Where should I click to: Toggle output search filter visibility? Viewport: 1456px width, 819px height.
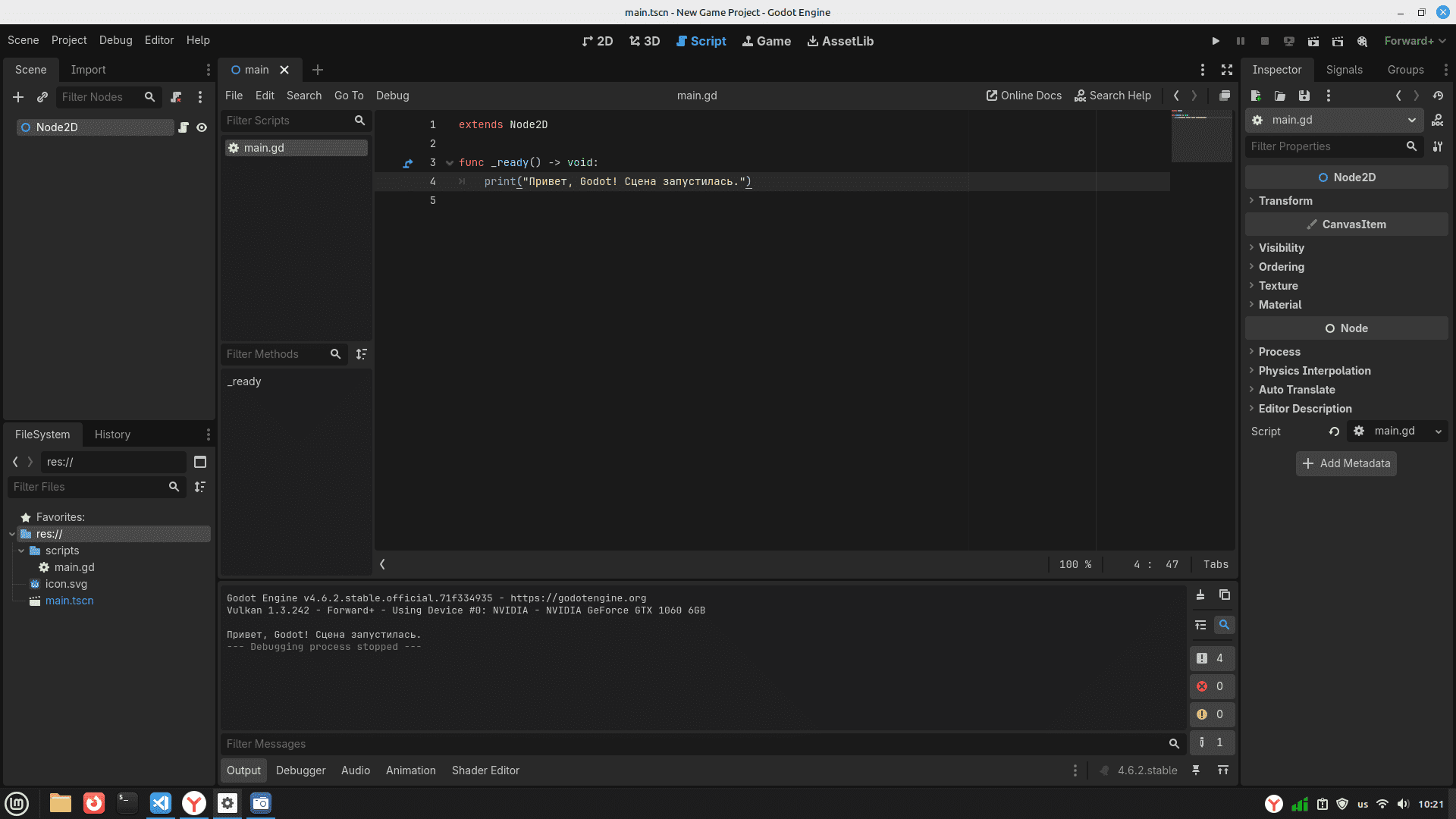coord(1224,625)
